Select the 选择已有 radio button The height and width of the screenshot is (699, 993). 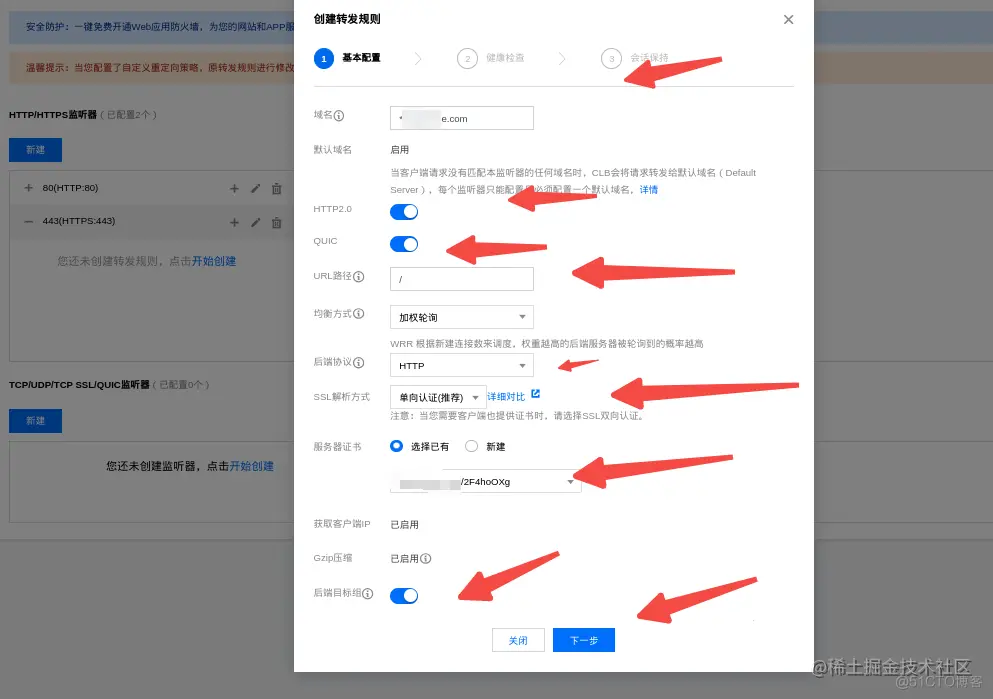(x=396, y=446)
